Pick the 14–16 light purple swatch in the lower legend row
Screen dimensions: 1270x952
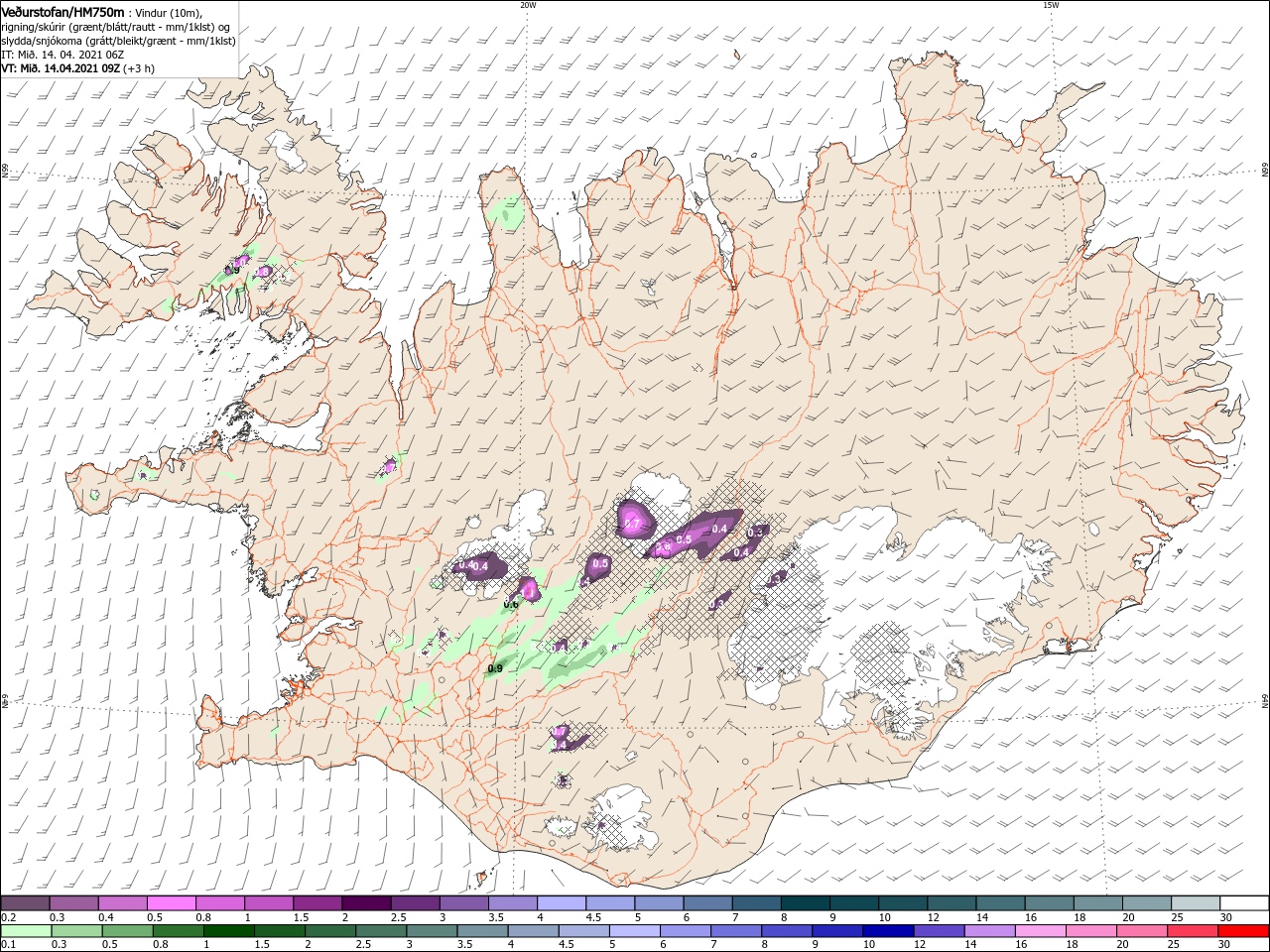[990, 931]
